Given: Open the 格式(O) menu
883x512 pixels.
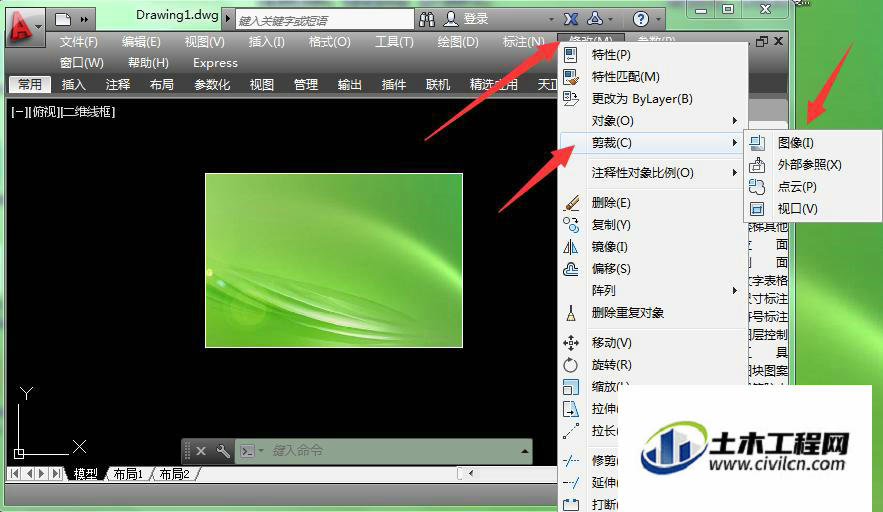Looking at the screenshot, I should tap(329, 42).
